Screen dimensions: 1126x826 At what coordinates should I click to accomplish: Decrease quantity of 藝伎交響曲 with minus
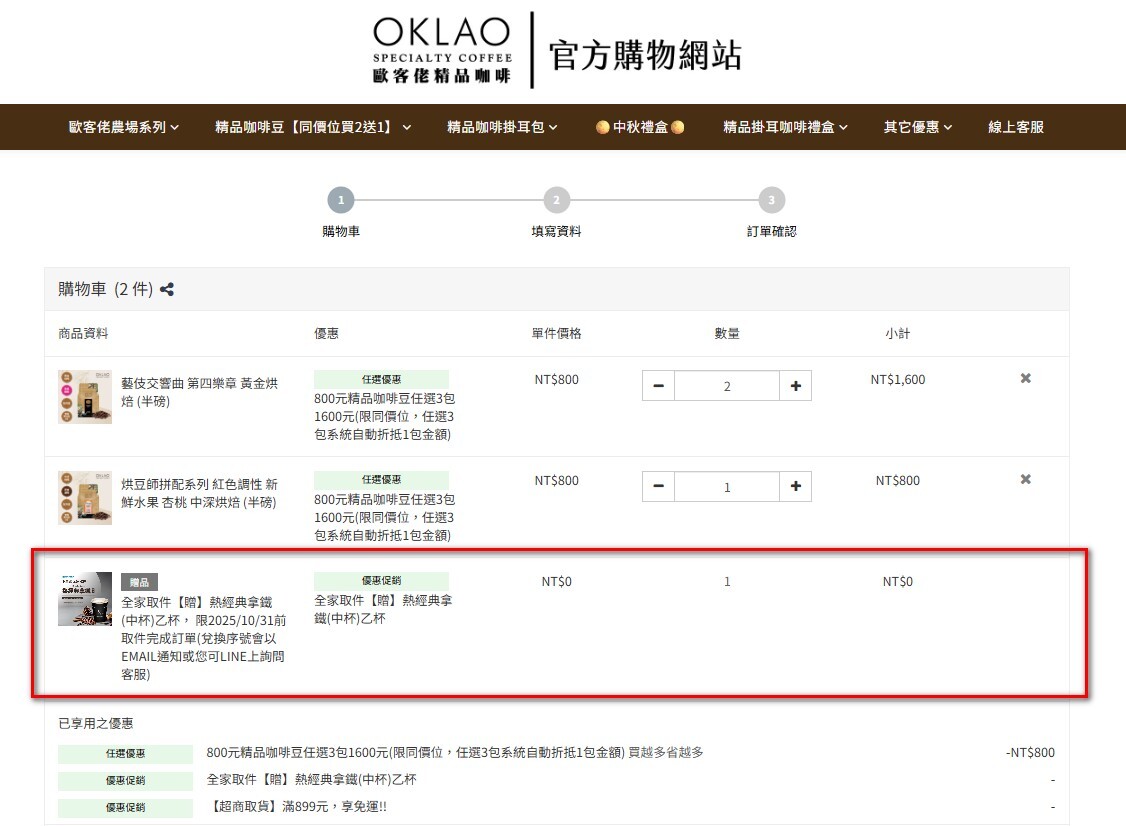[659, 386]
